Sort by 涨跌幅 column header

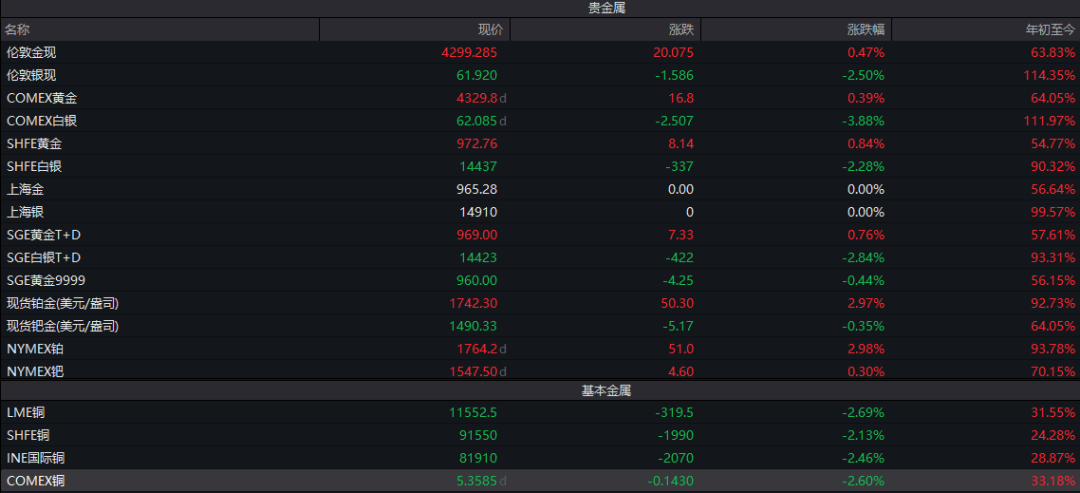pos(866,30)
